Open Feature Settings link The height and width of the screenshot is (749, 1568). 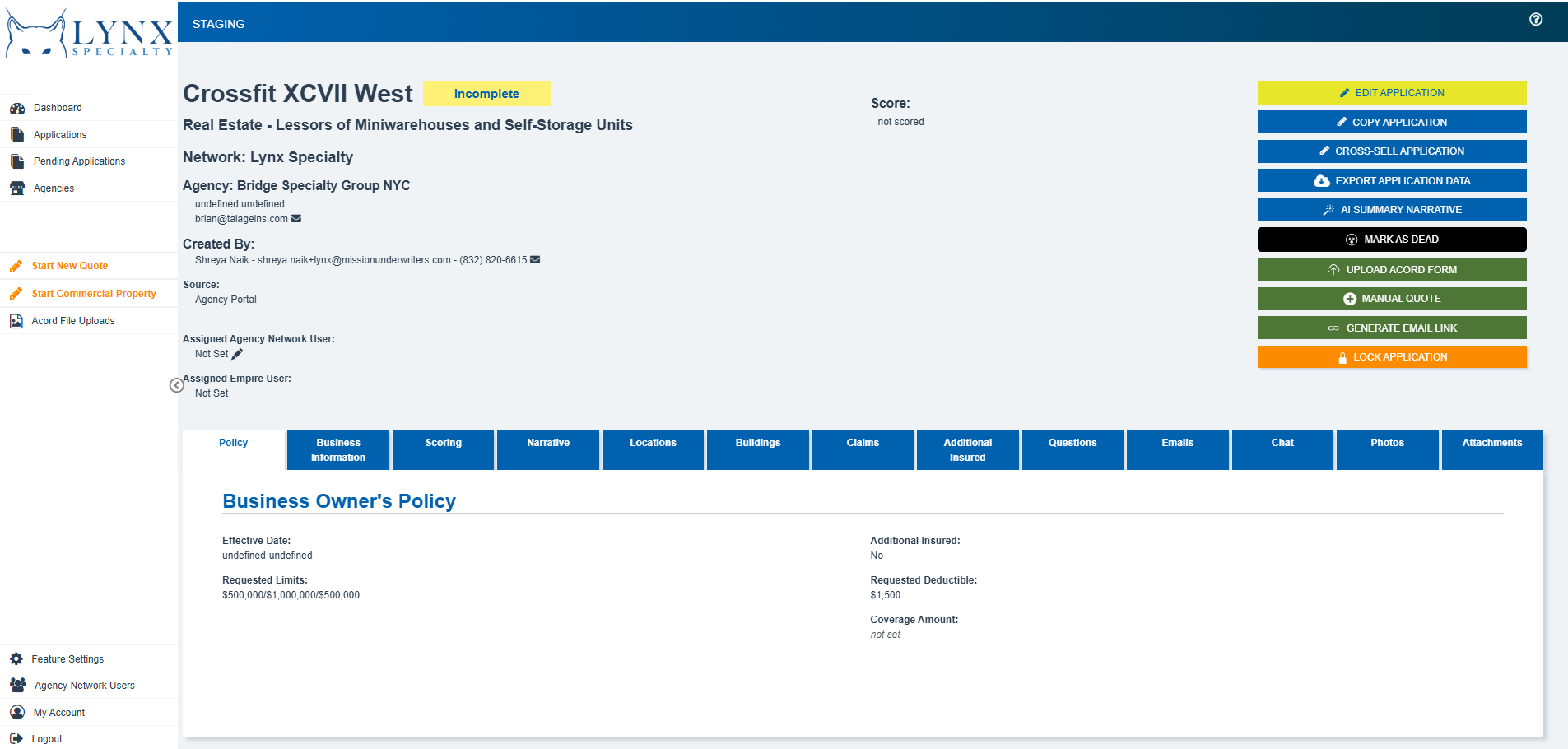point(67,659)
